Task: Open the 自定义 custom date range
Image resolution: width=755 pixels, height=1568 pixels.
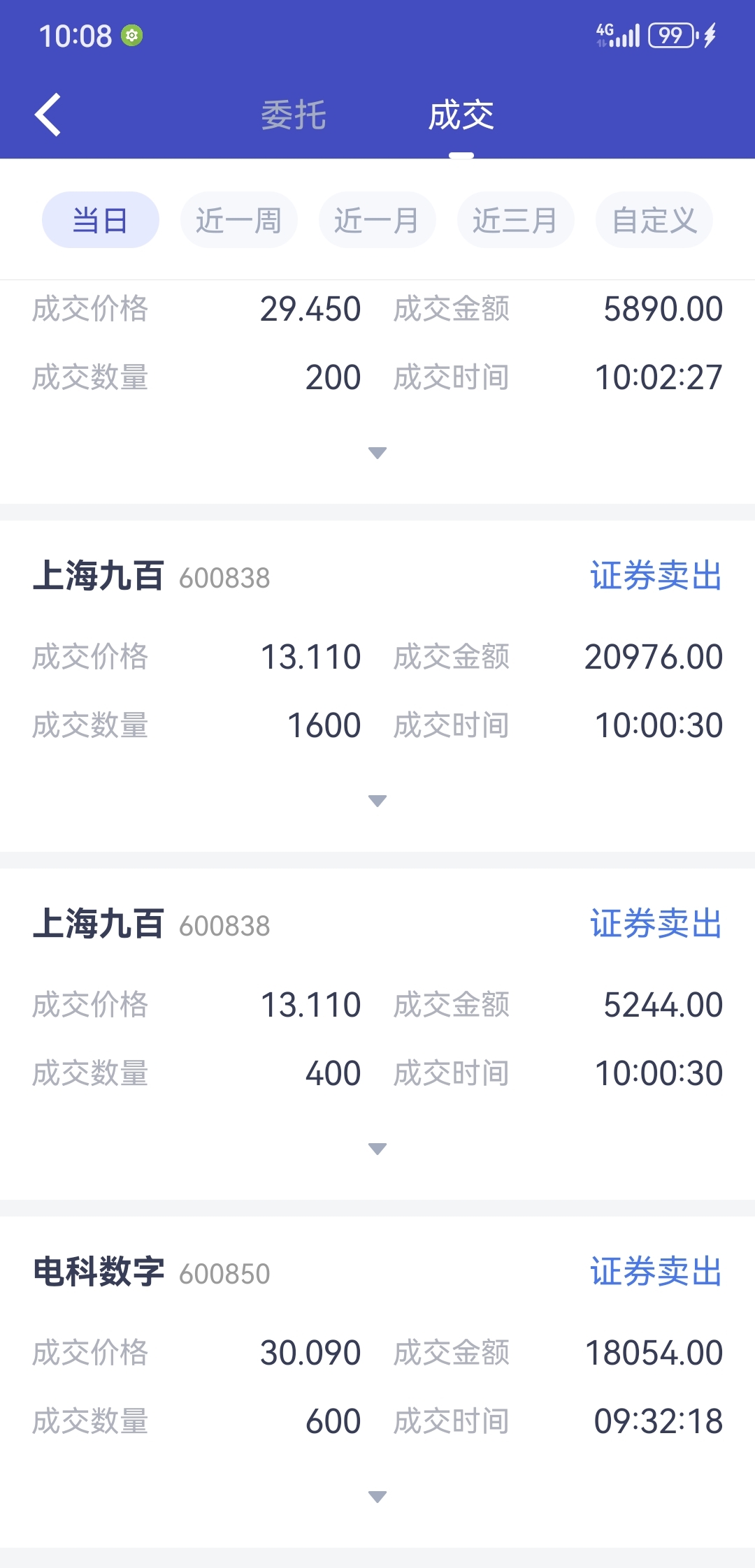Action: coord(654,220)
